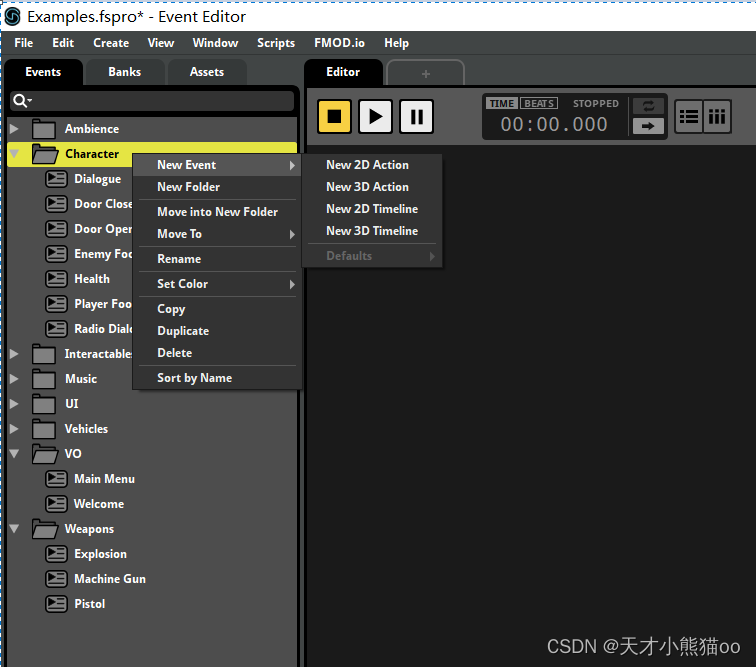Choose Rename from context menu
Screen dimensions: 756x667
click(x=217, y=259)
